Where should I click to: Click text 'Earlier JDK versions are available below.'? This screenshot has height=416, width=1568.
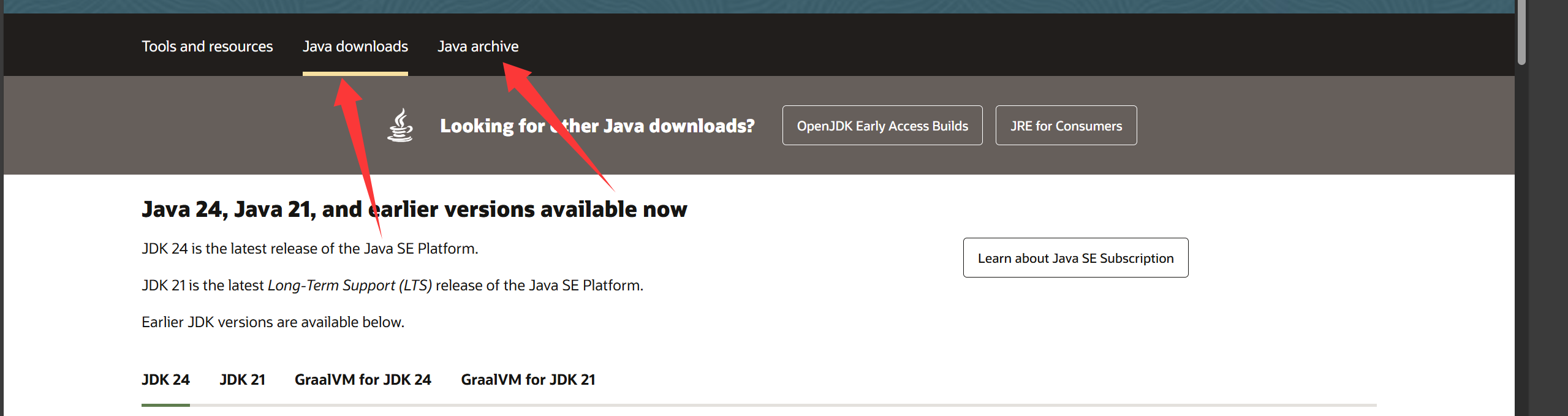click(273, 322)
